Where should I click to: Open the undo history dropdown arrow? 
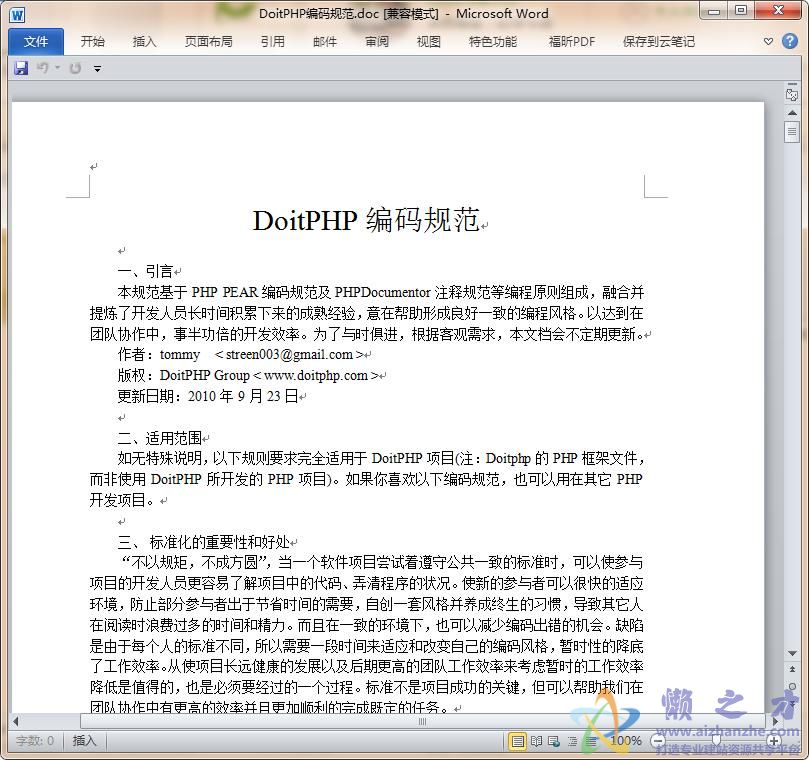tap(57, 68)
